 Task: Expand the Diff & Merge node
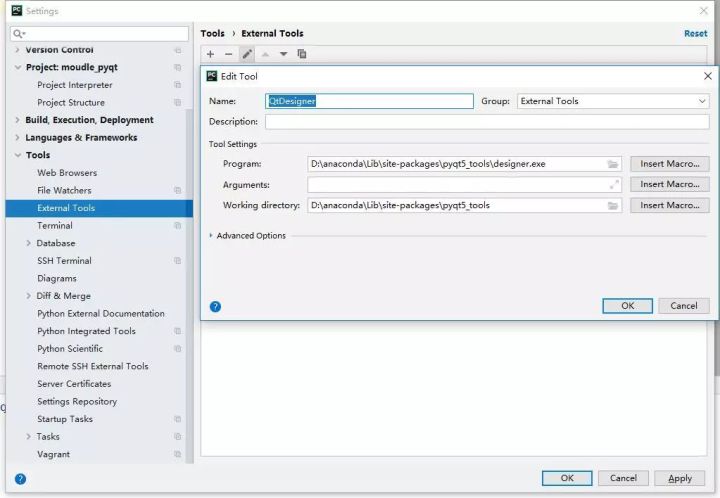(28, 296)
